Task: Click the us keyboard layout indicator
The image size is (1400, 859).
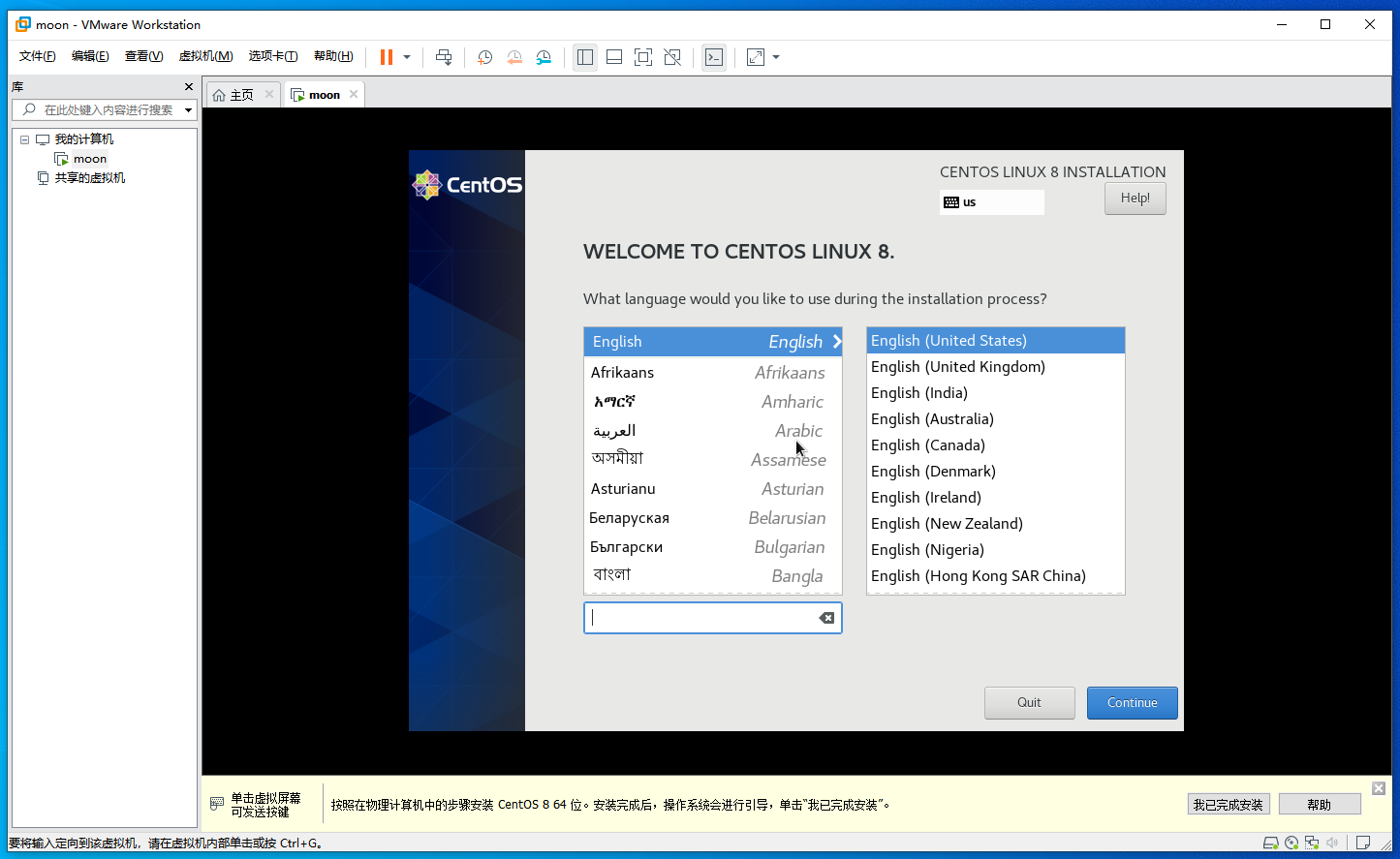Action: click(x=992, y=202)
